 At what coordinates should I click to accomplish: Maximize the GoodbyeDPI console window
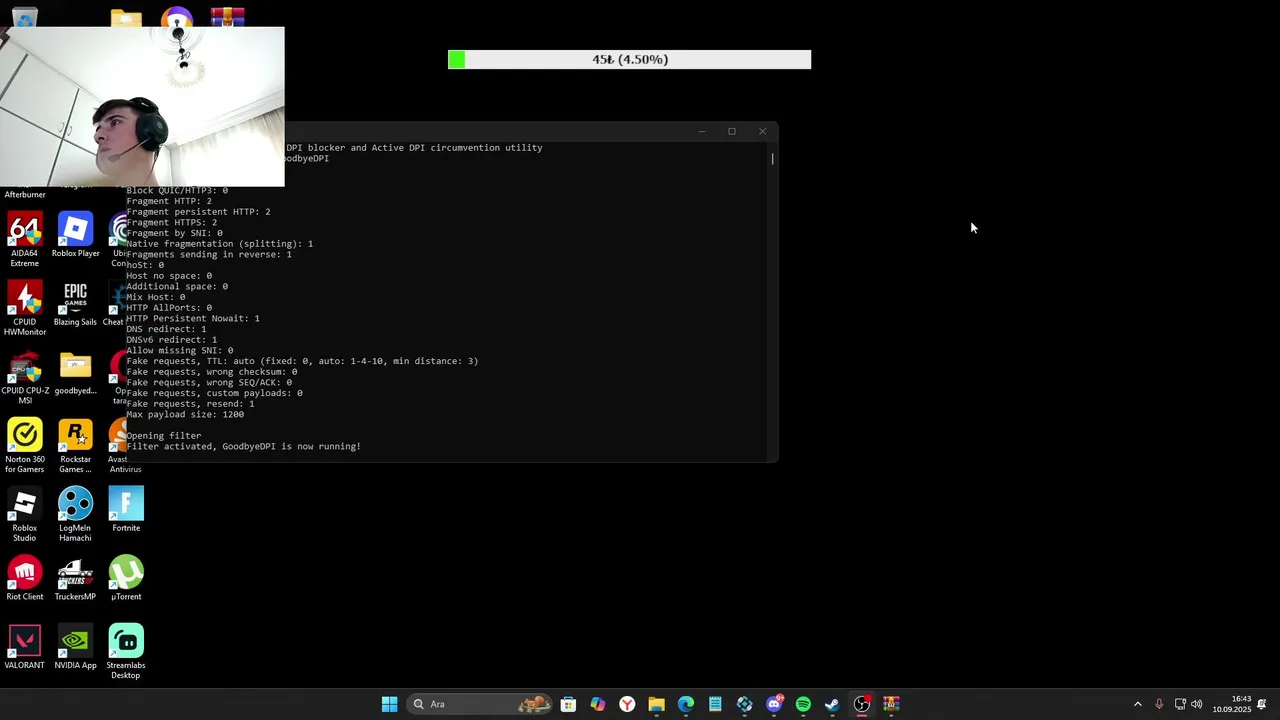732,131
